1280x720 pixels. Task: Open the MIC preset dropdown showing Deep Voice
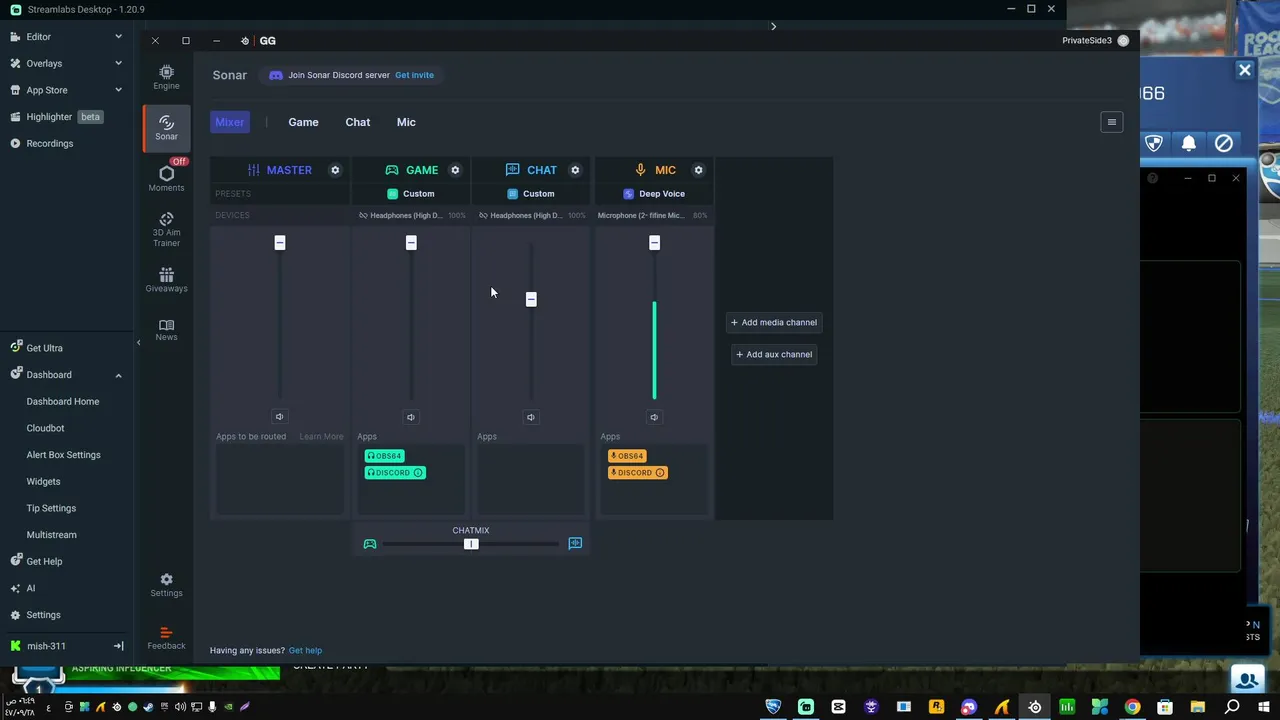[x=654, y=194]
